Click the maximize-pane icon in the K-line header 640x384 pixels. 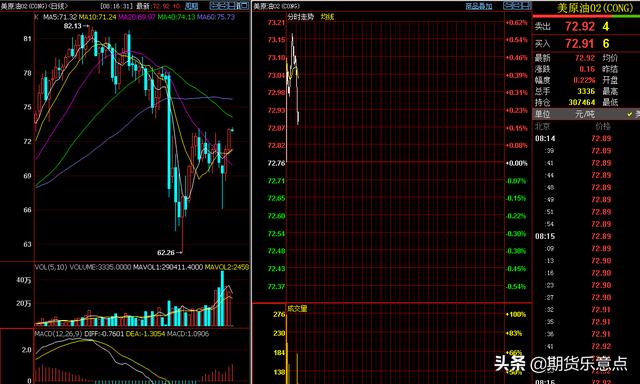243,6
